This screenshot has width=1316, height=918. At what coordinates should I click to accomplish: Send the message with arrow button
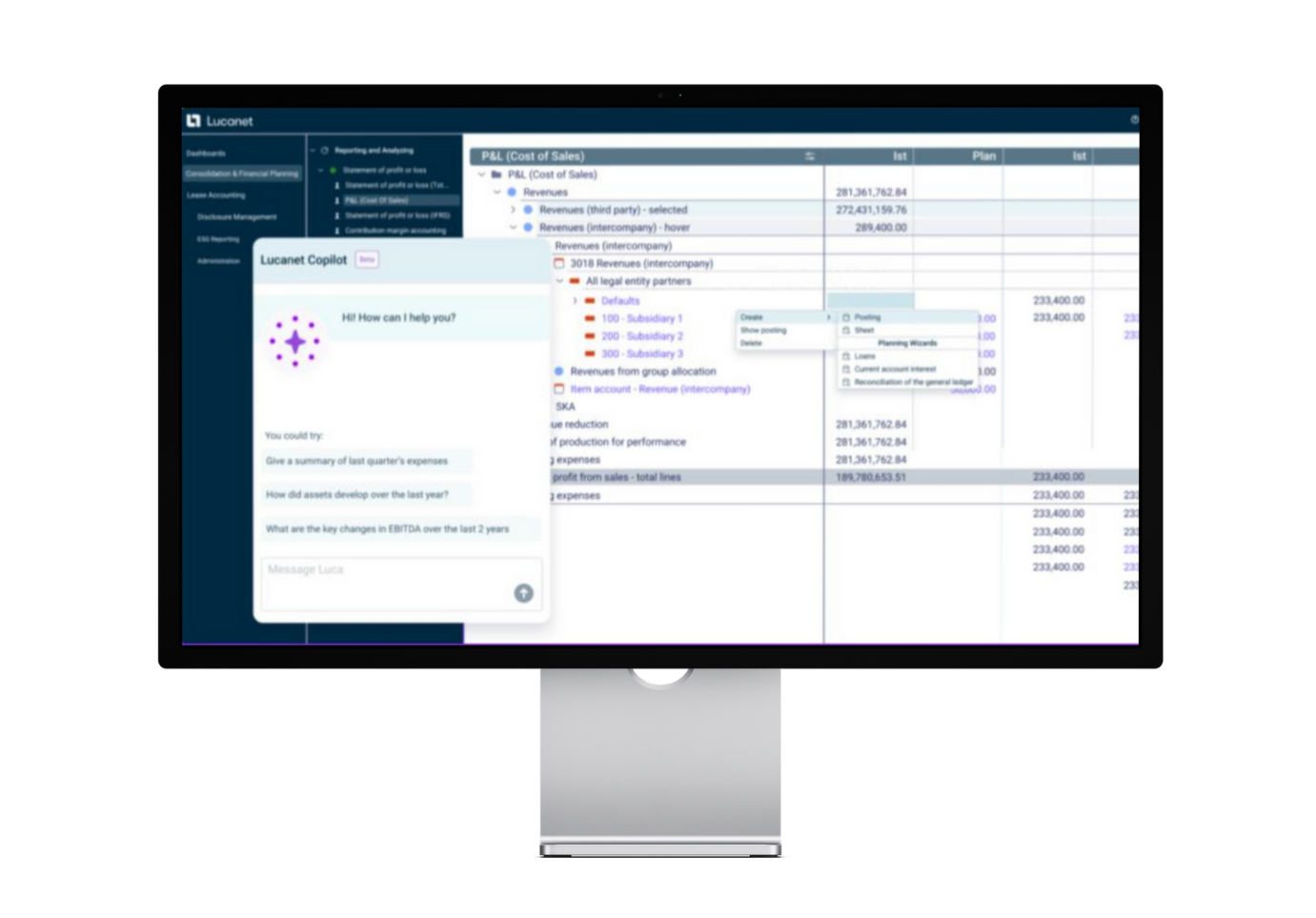523,593
